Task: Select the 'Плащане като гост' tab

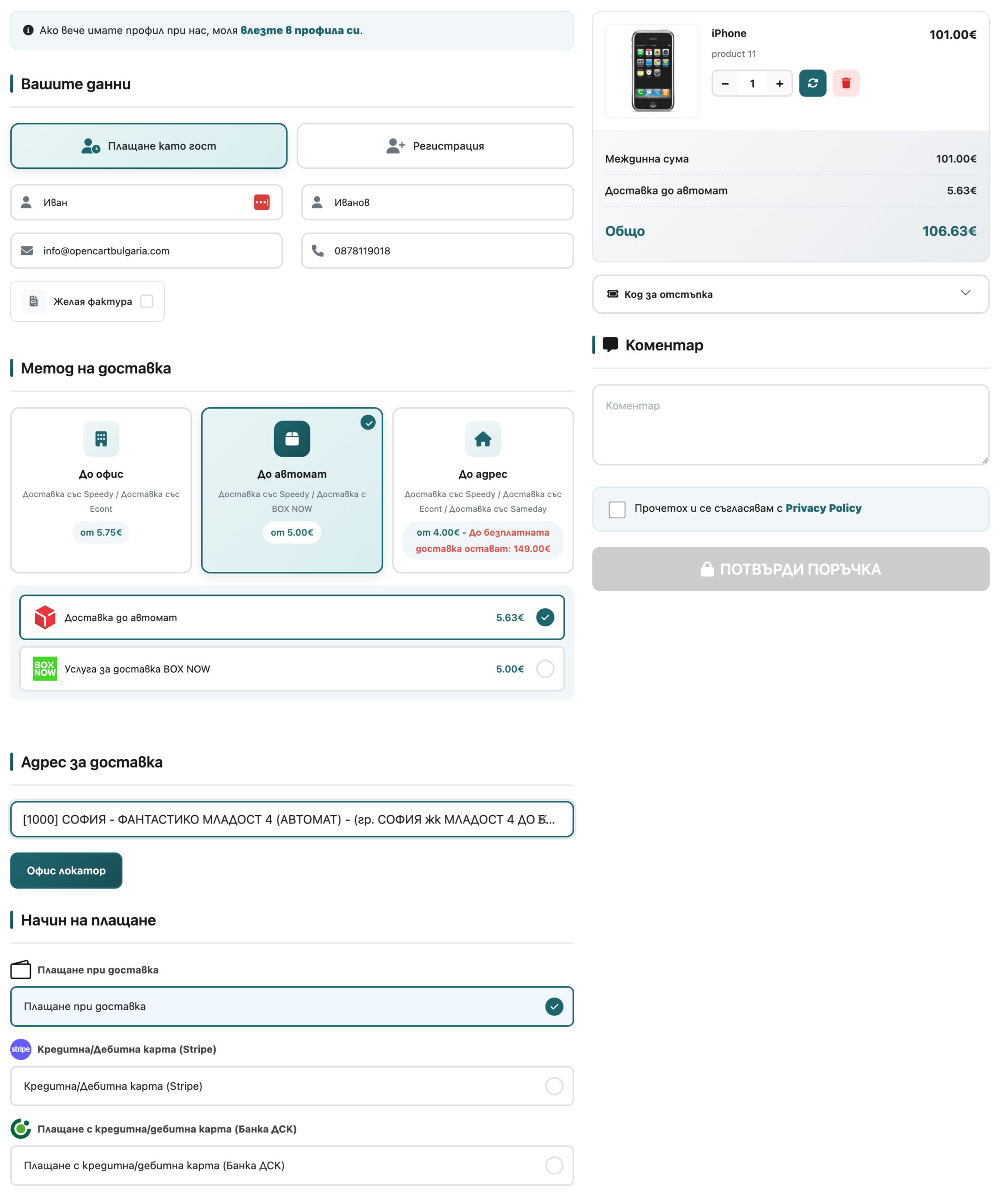Action: point(148,146)
